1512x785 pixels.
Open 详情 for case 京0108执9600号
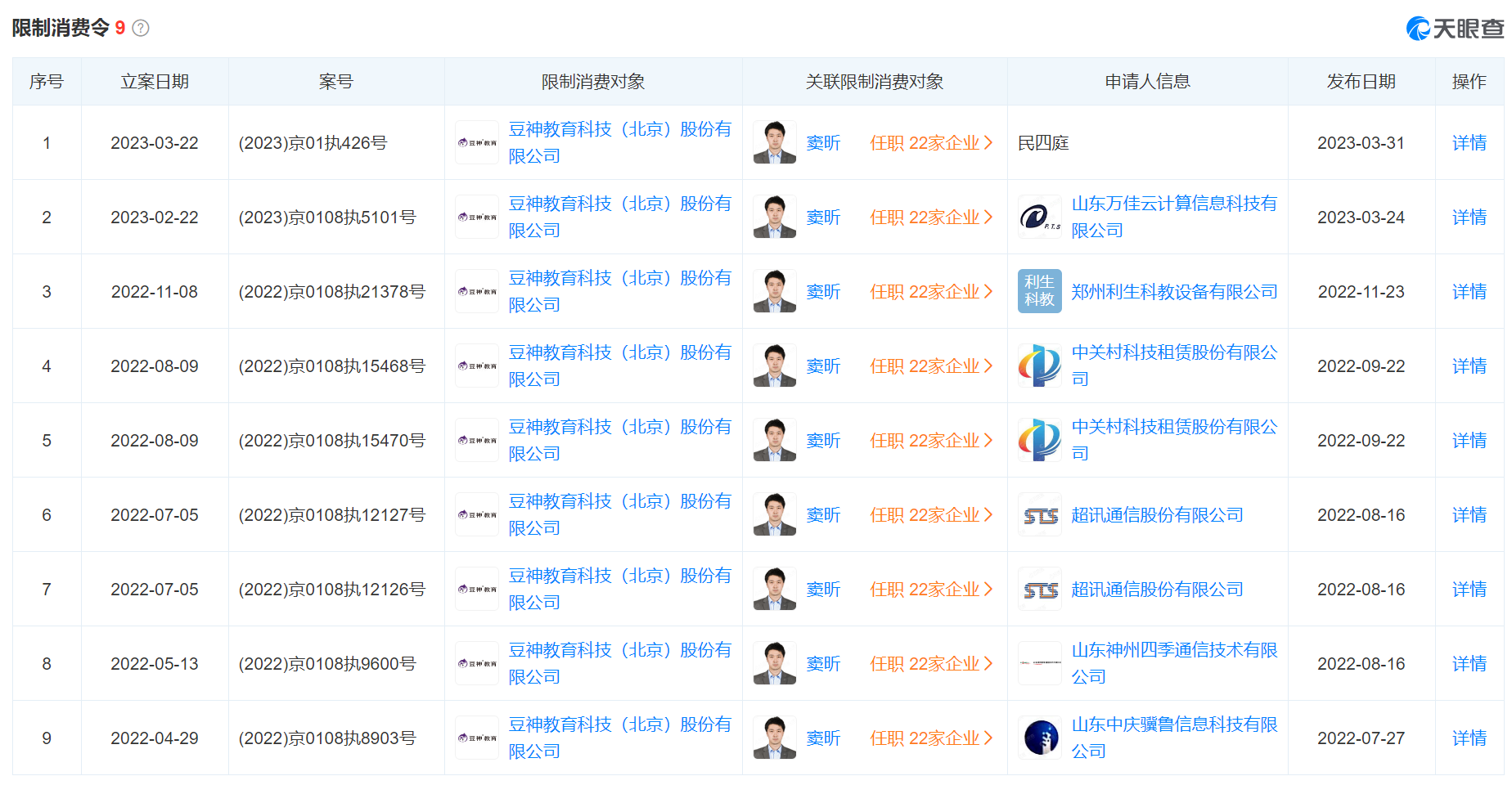click(x=1469, y=664)
